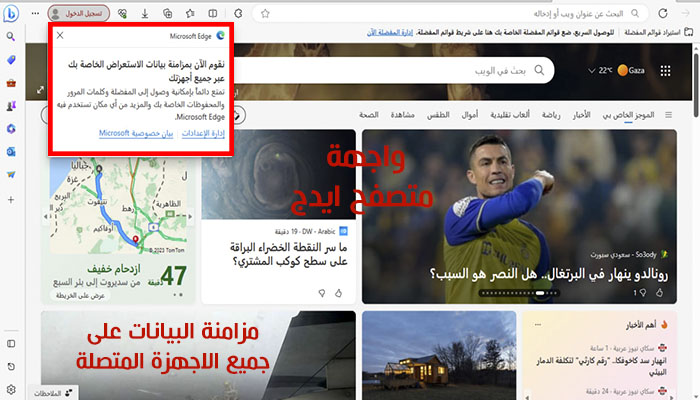
Task: Open the أموال tab
Action: click(x=470, y=115)
